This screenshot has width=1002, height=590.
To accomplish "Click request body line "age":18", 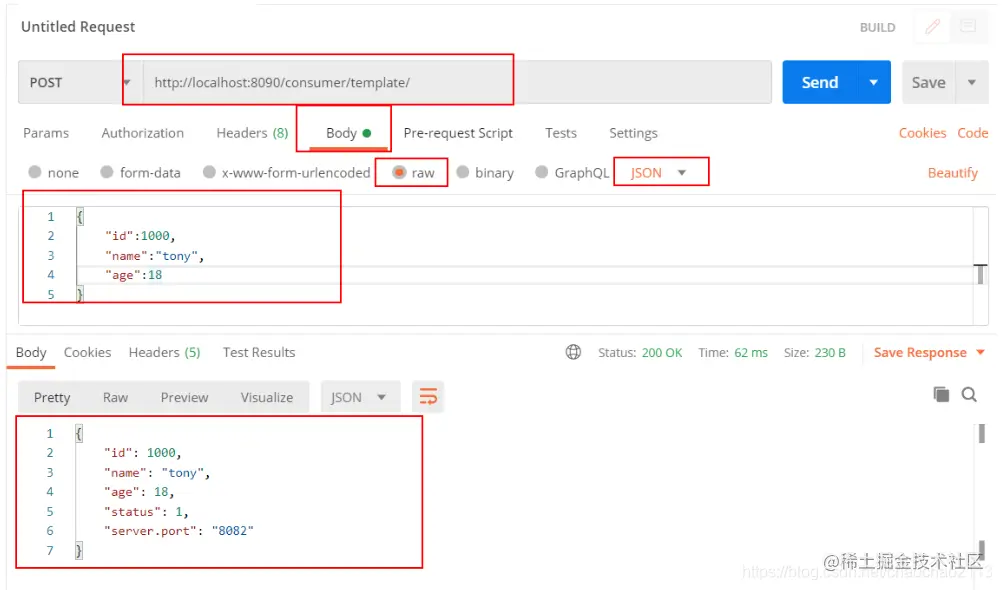I will tap(134, 275).
